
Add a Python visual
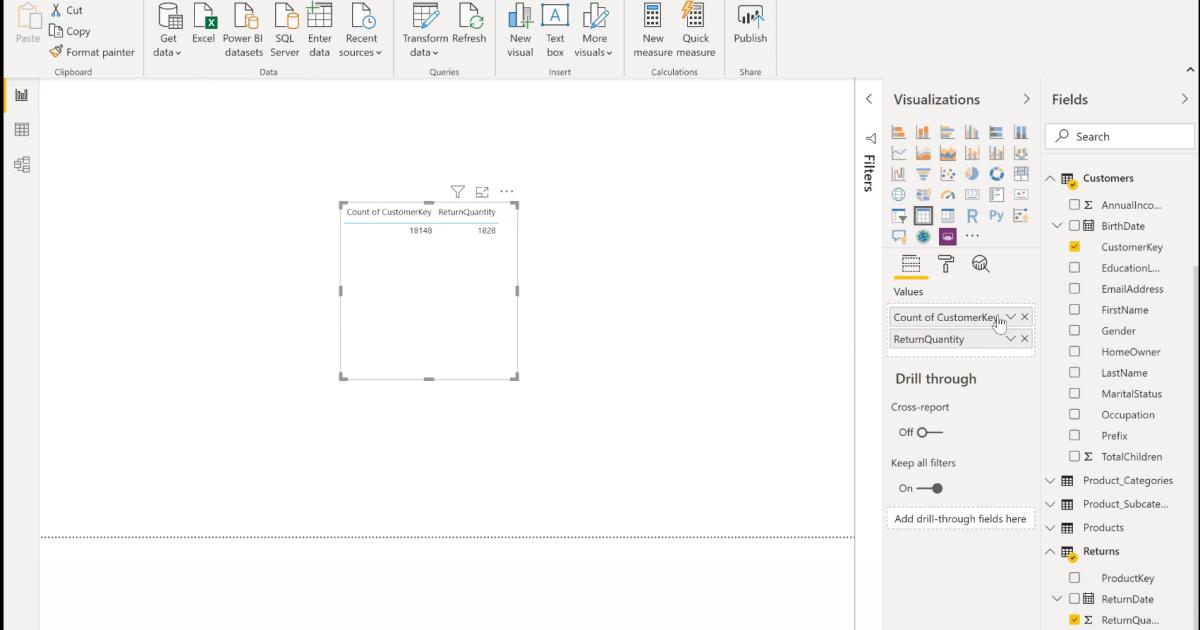click(996, 215)
